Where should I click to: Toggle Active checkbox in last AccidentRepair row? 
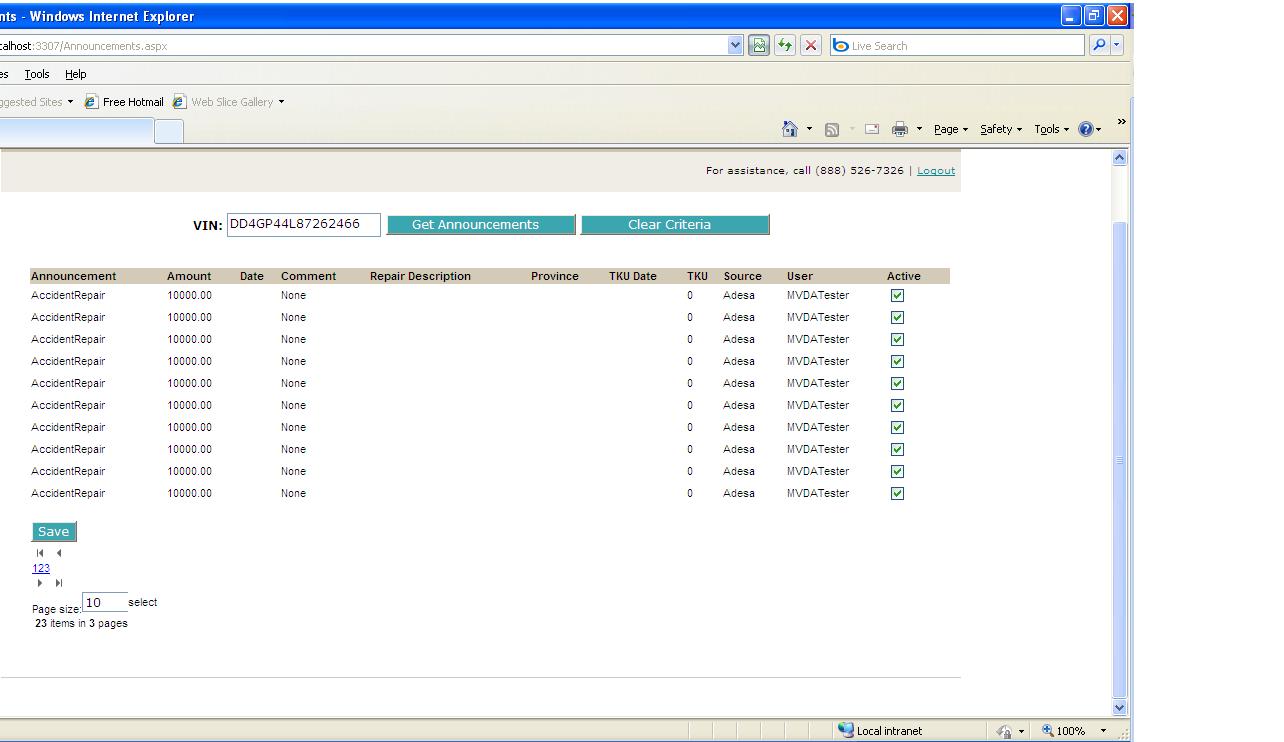tap(897, 493)
